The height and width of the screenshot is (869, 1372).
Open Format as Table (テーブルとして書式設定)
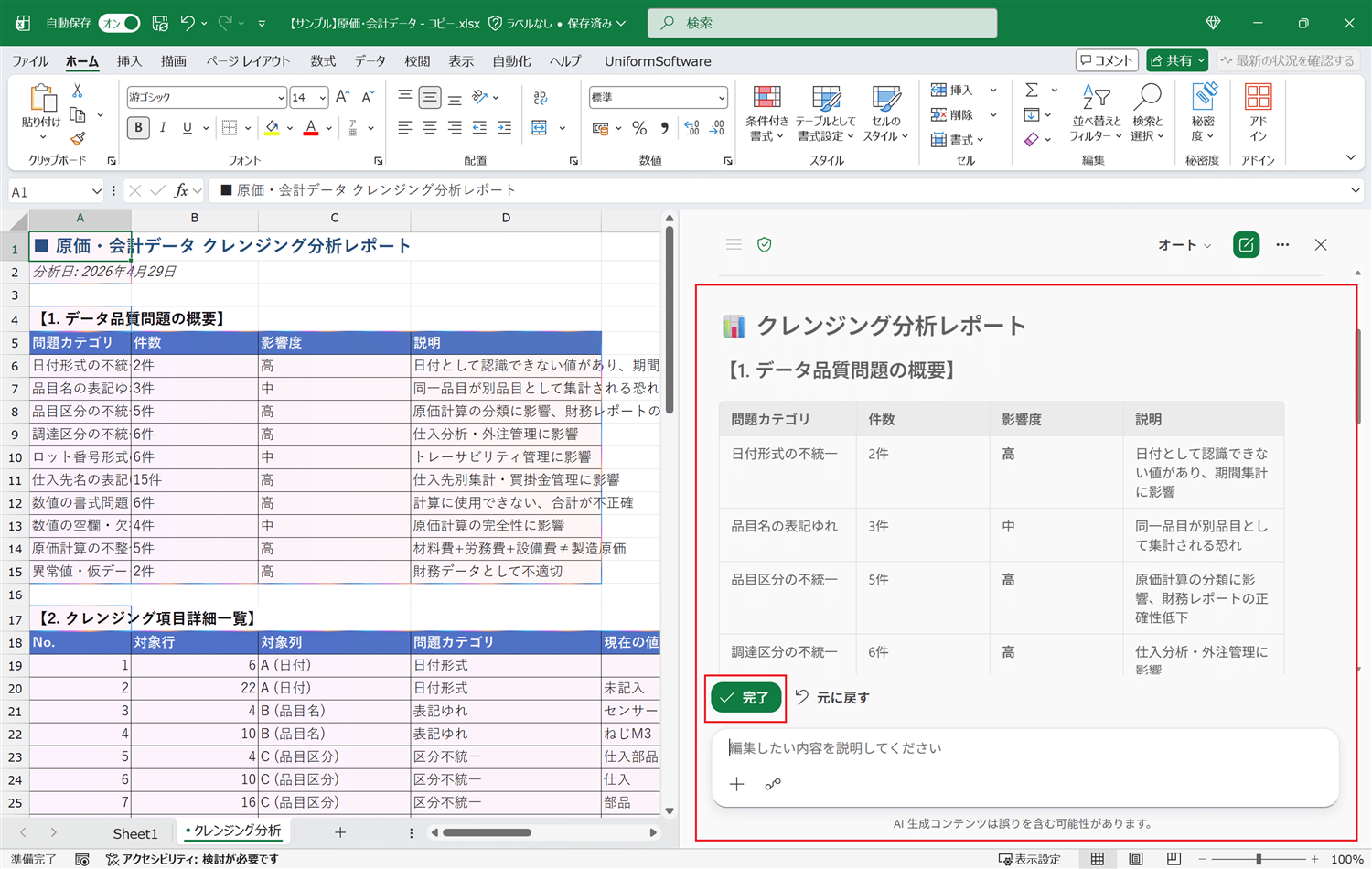point(826,113)
